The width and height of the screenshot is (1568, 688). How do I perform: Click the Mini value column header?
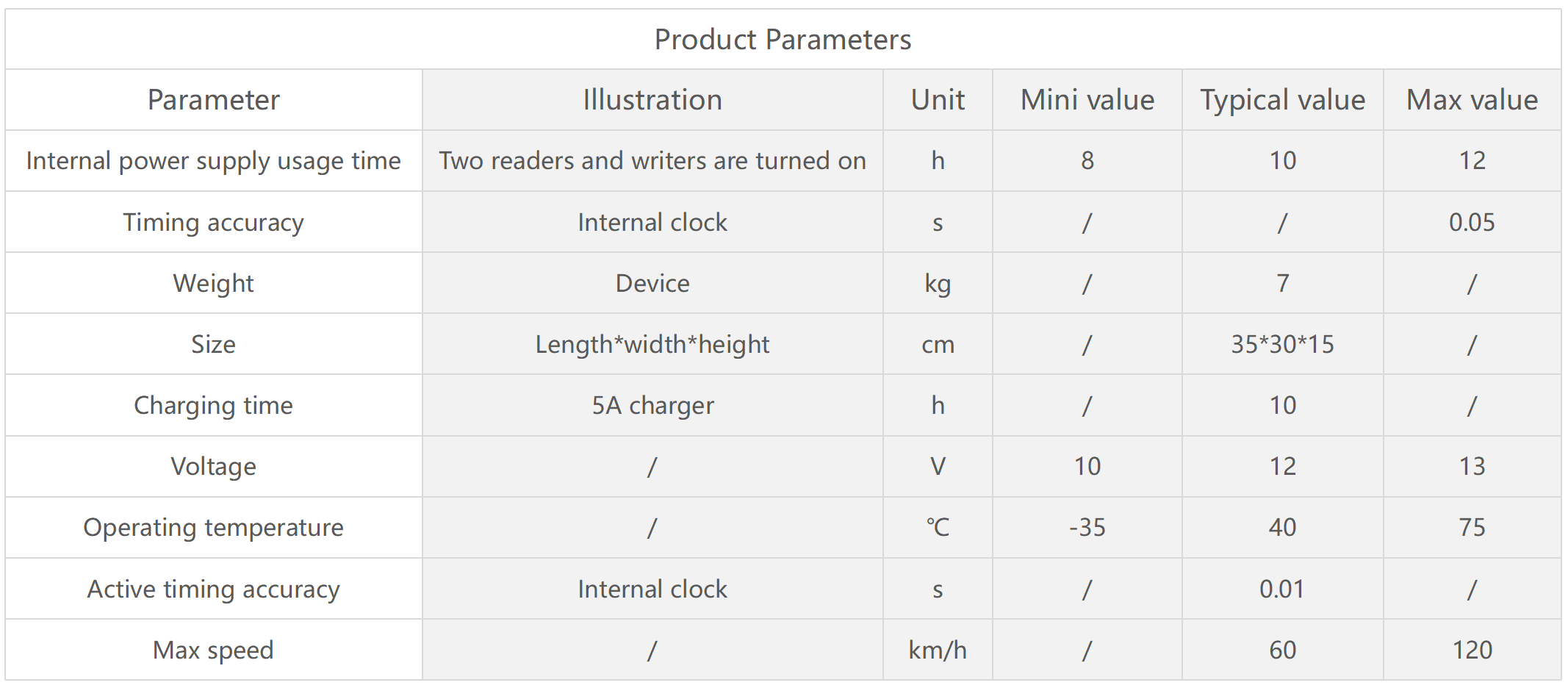pos(1087,100)
